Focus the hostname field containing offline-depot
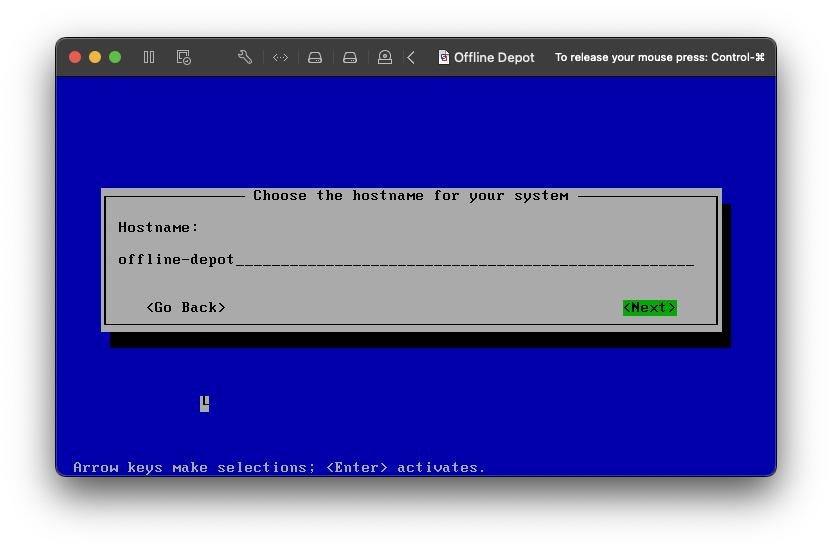 click(405, 260)
